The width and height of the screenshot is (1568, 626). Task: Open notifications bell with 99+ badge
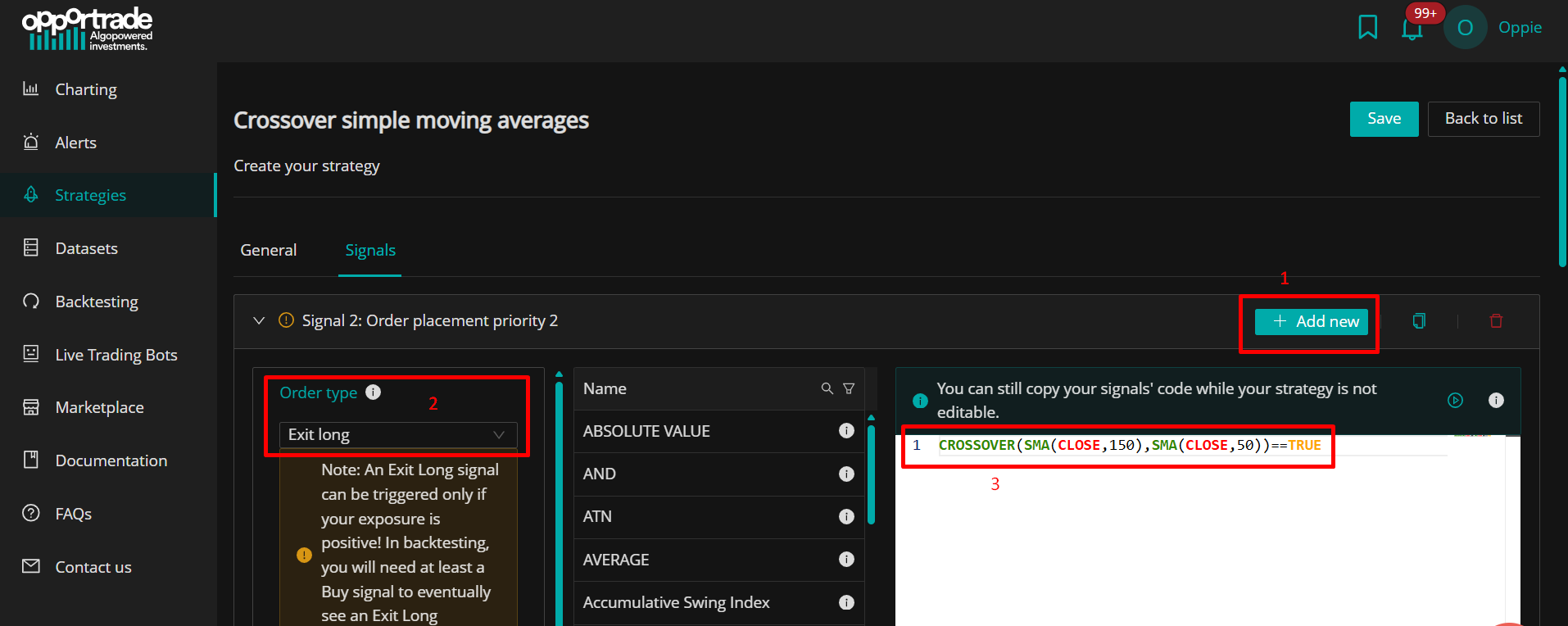coord(1412,29)
